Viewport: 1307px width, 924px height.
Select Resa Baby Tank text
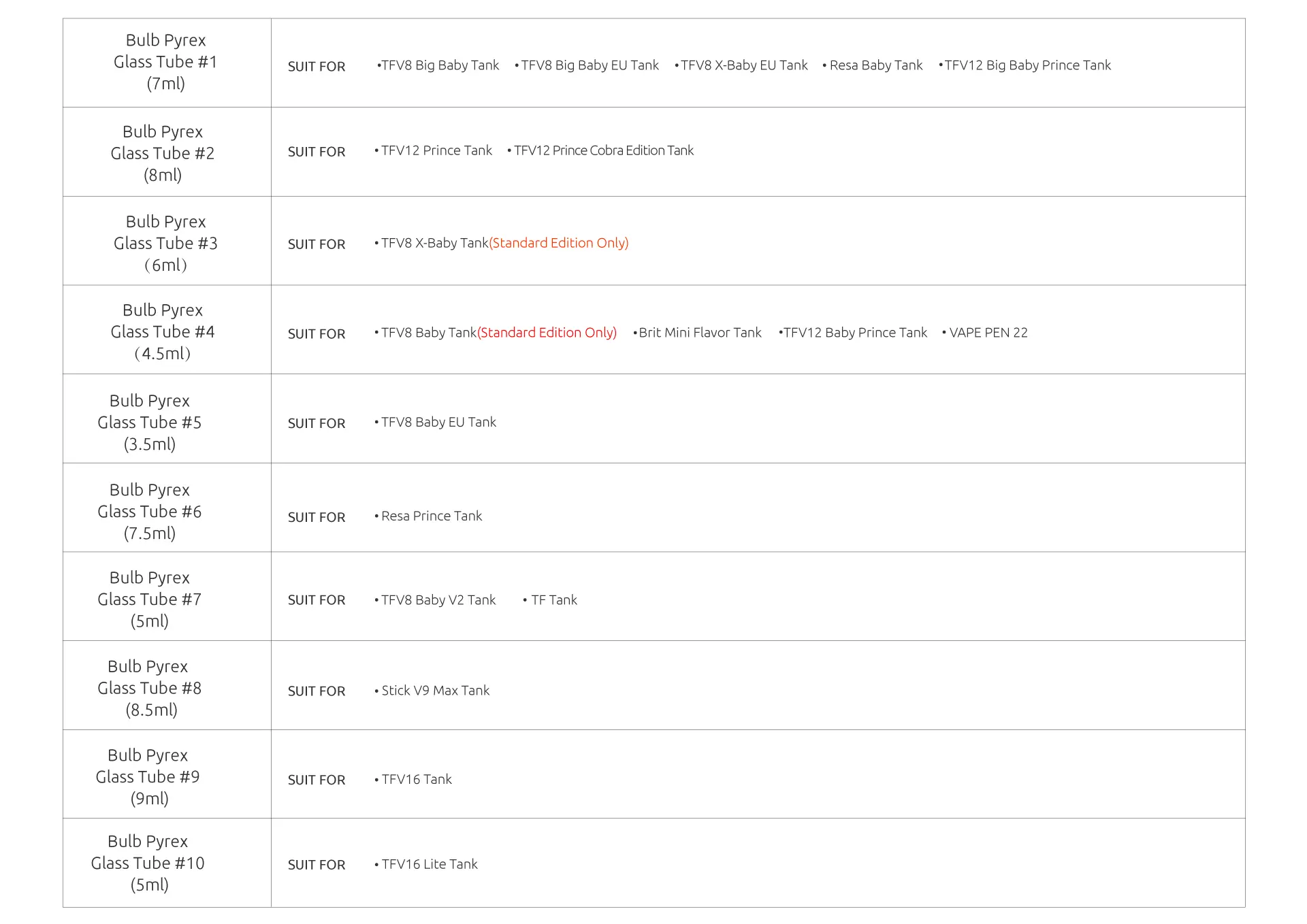pos(875,65)
